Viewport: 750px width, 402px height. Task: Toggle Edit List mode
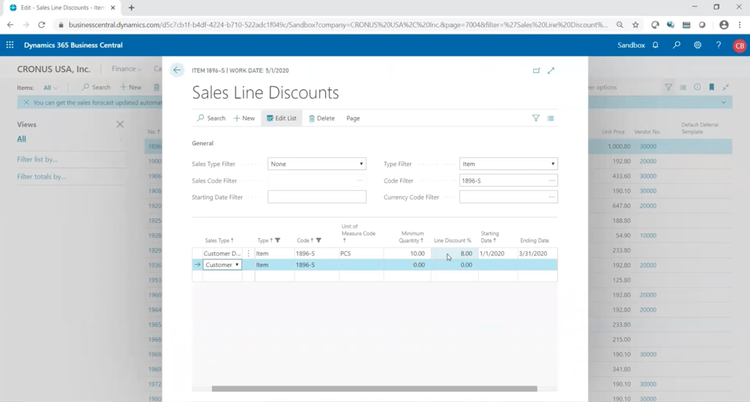(x=281, y=118)
